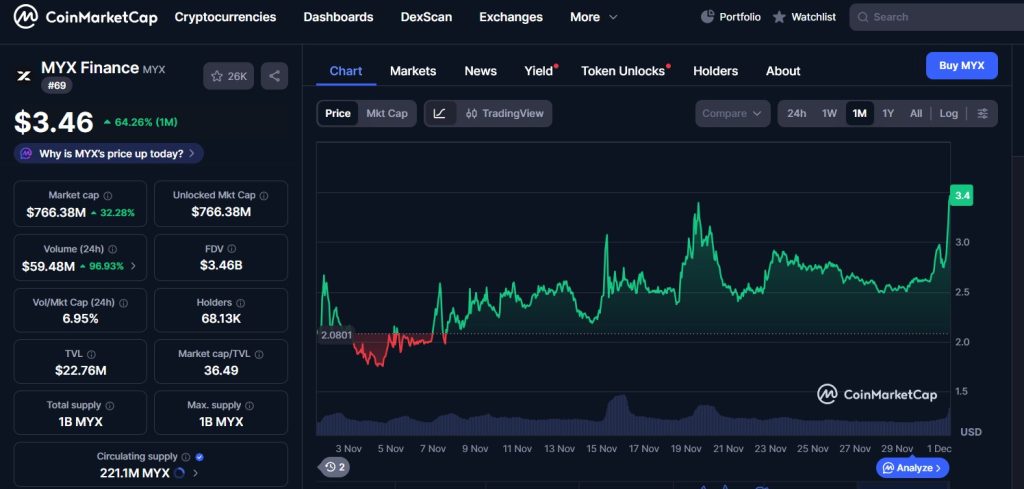1024x489 pixels.
Task: Click the CoinMarketCap logo in the header
Action: click(x=85, y=17)
